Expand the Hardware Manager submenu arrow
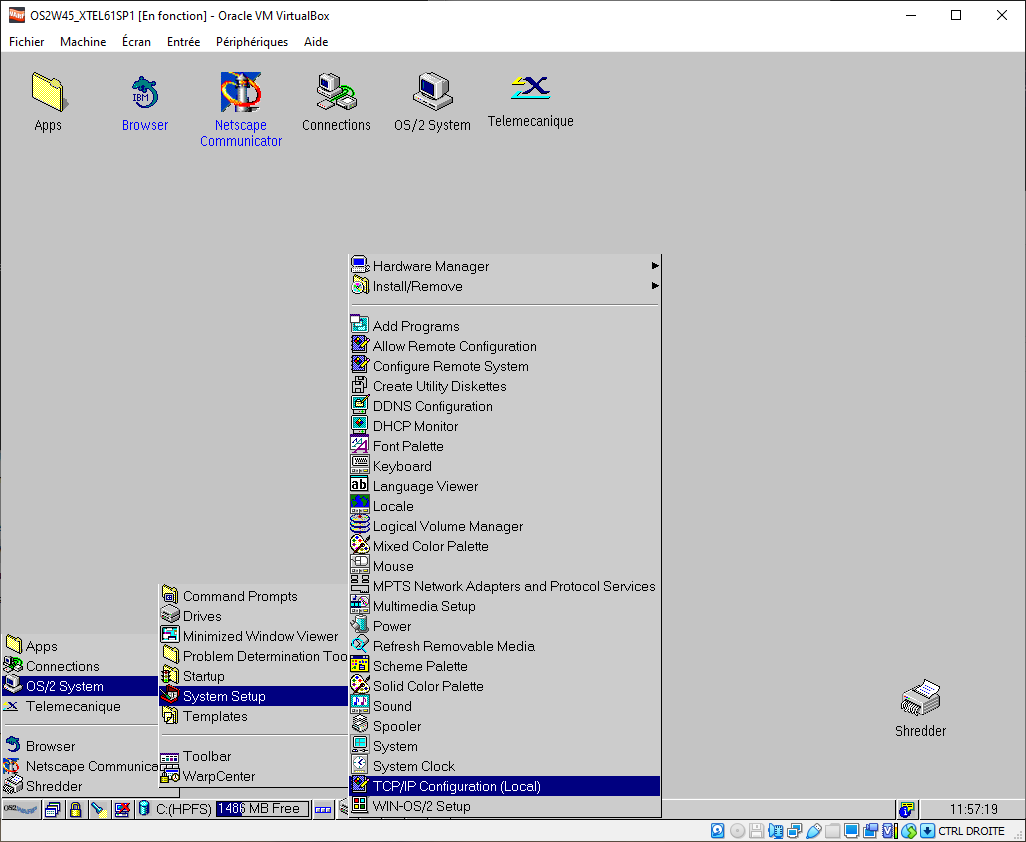The image size is (1026, 842). click(655, 266)
